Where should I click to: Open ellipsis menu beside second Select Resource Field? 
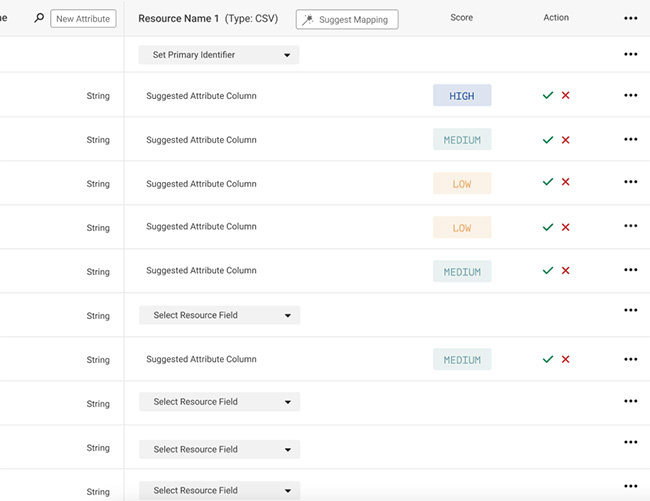point(631,401)
